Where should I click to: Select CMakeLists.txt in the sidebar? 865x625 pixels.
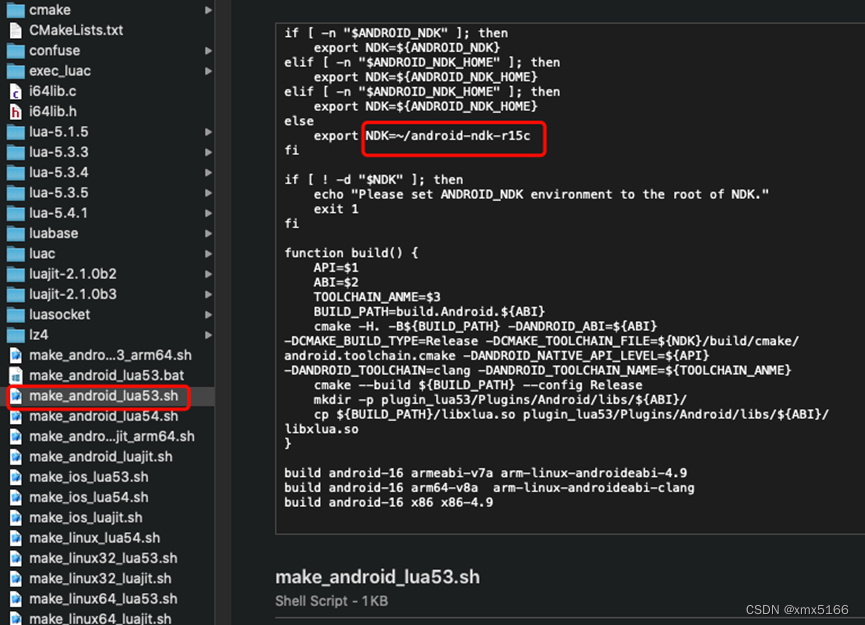75,30
